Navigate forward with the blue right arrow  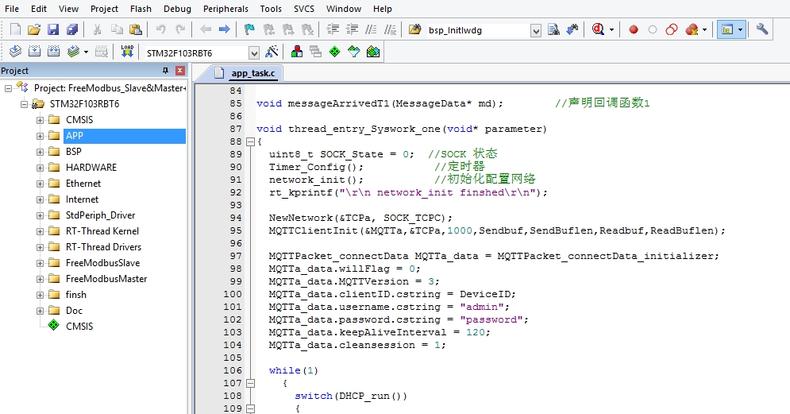point(224,30)
